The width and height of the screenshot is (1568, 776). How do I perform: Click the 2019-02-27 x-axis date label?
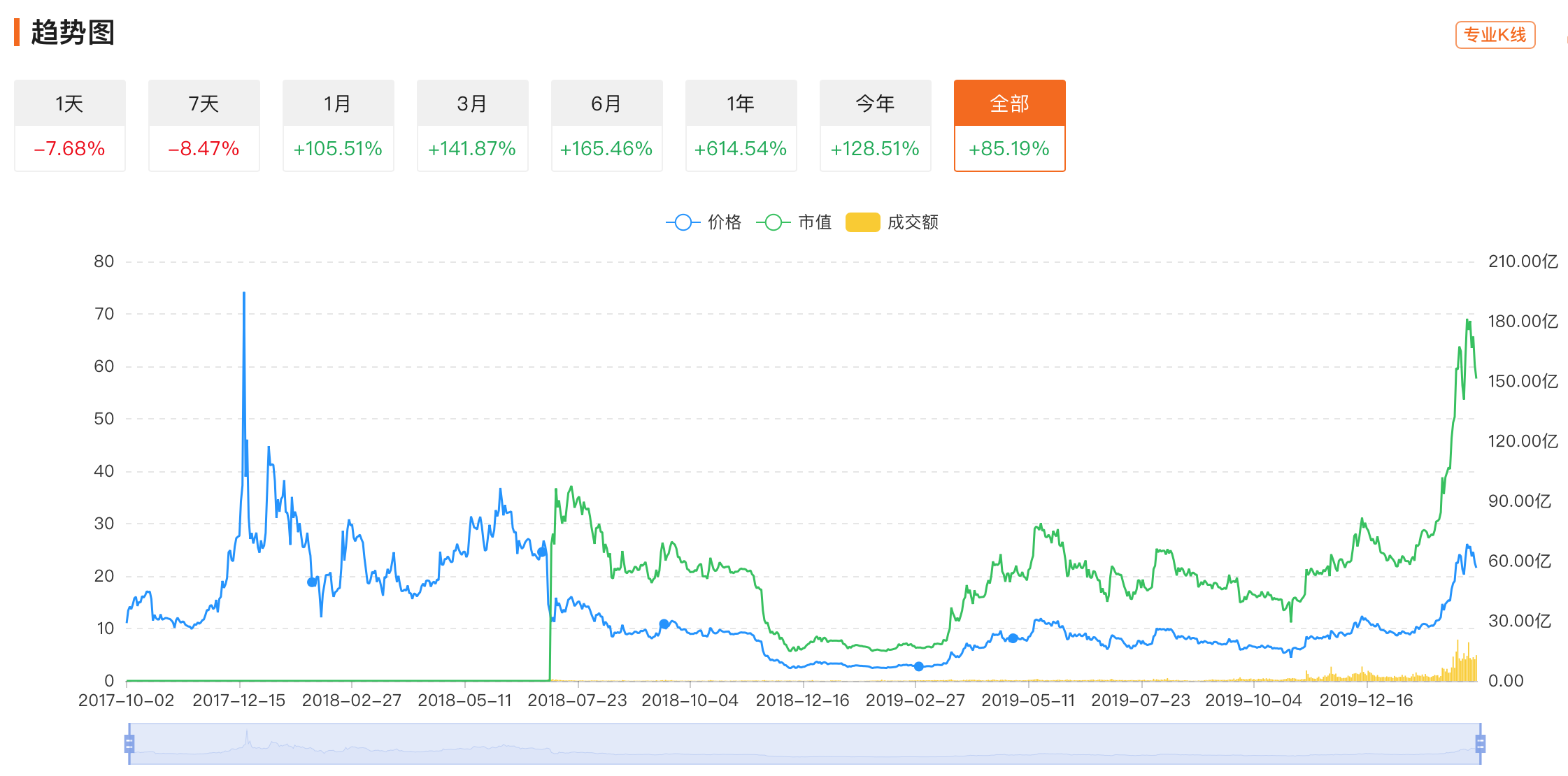coord(915,700)
